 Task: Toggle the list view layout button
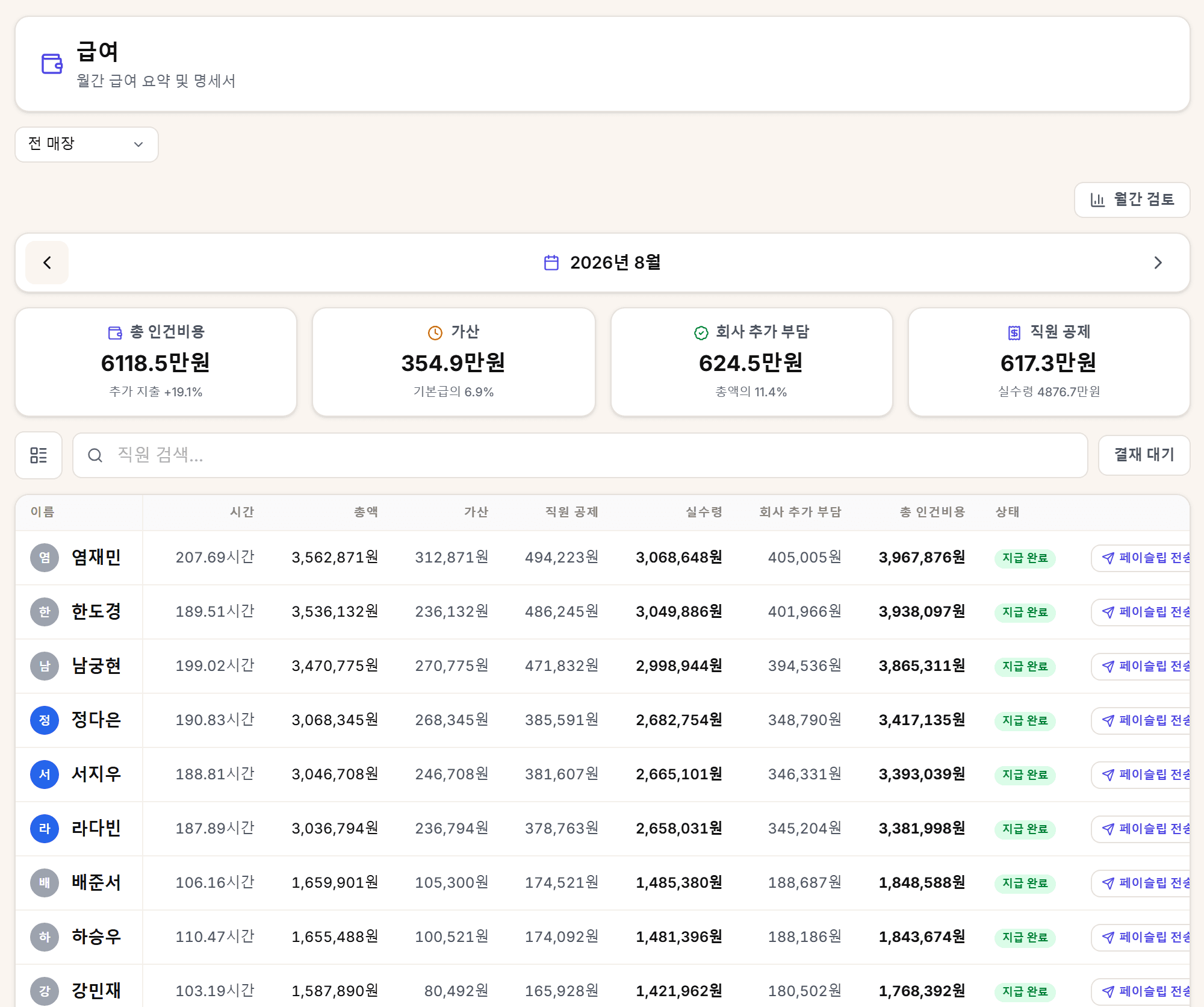pos(39,455)
